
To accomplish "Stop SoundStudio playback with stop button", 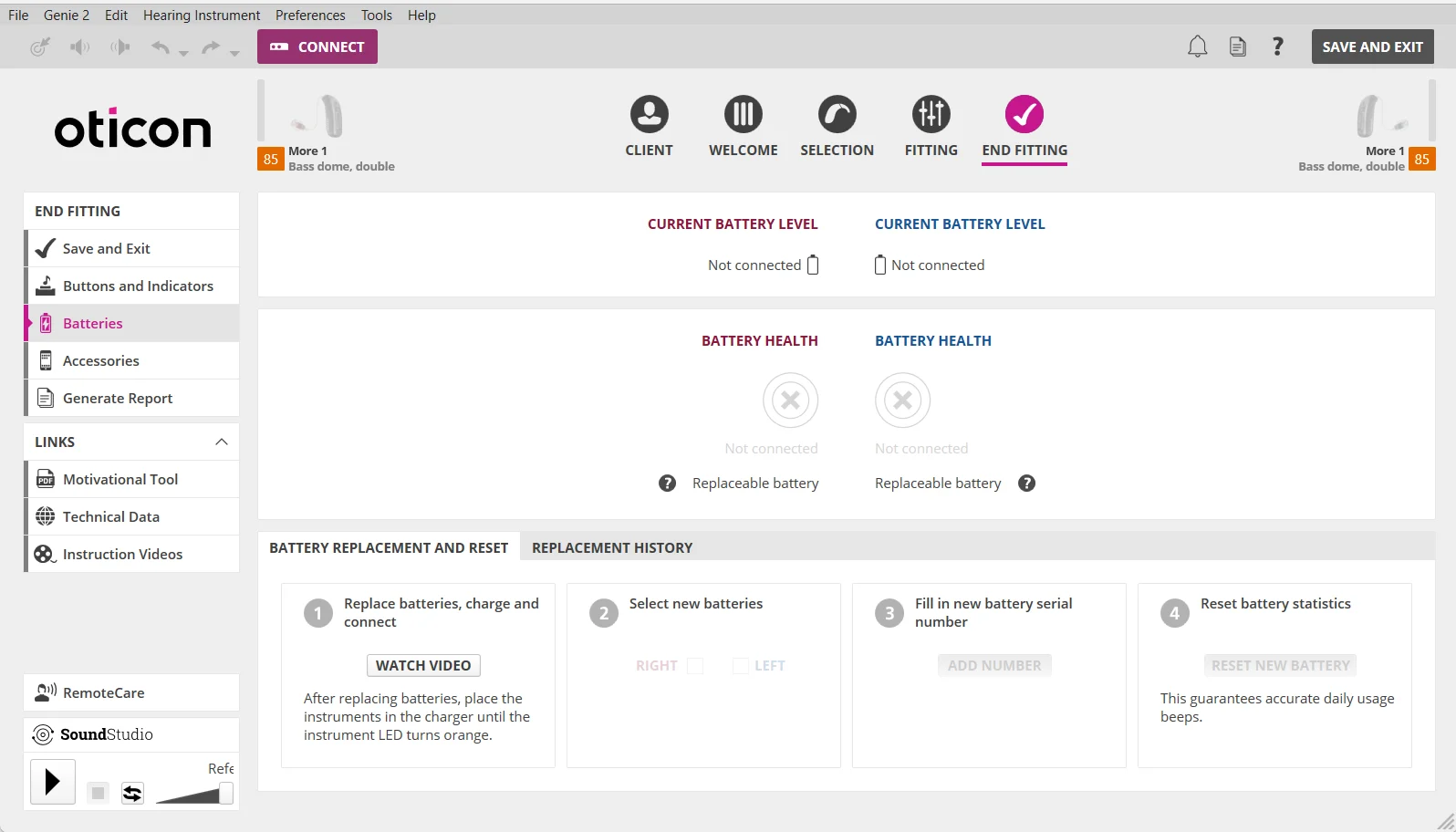I will (x=98, y=793).
